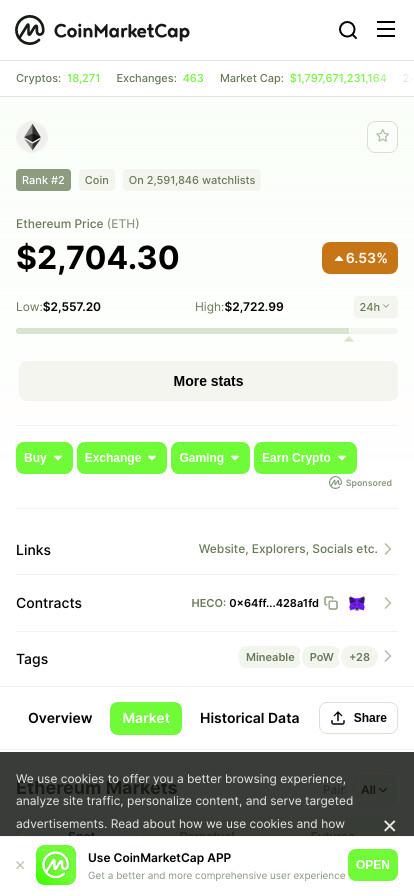This screenshot has width=414, height=896.
Task: Show the +28 additional tags
Action: [x=359, y=657]
